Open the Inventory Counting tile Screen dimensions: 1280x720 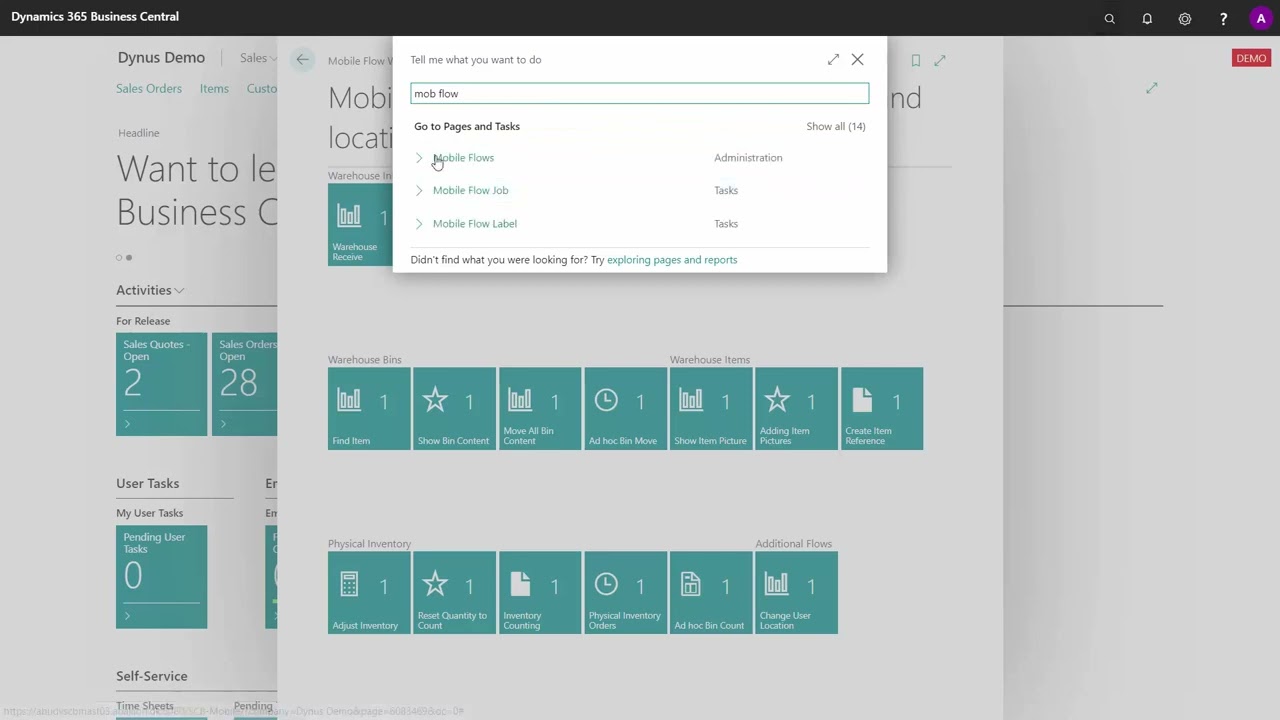tap(540, 592)
